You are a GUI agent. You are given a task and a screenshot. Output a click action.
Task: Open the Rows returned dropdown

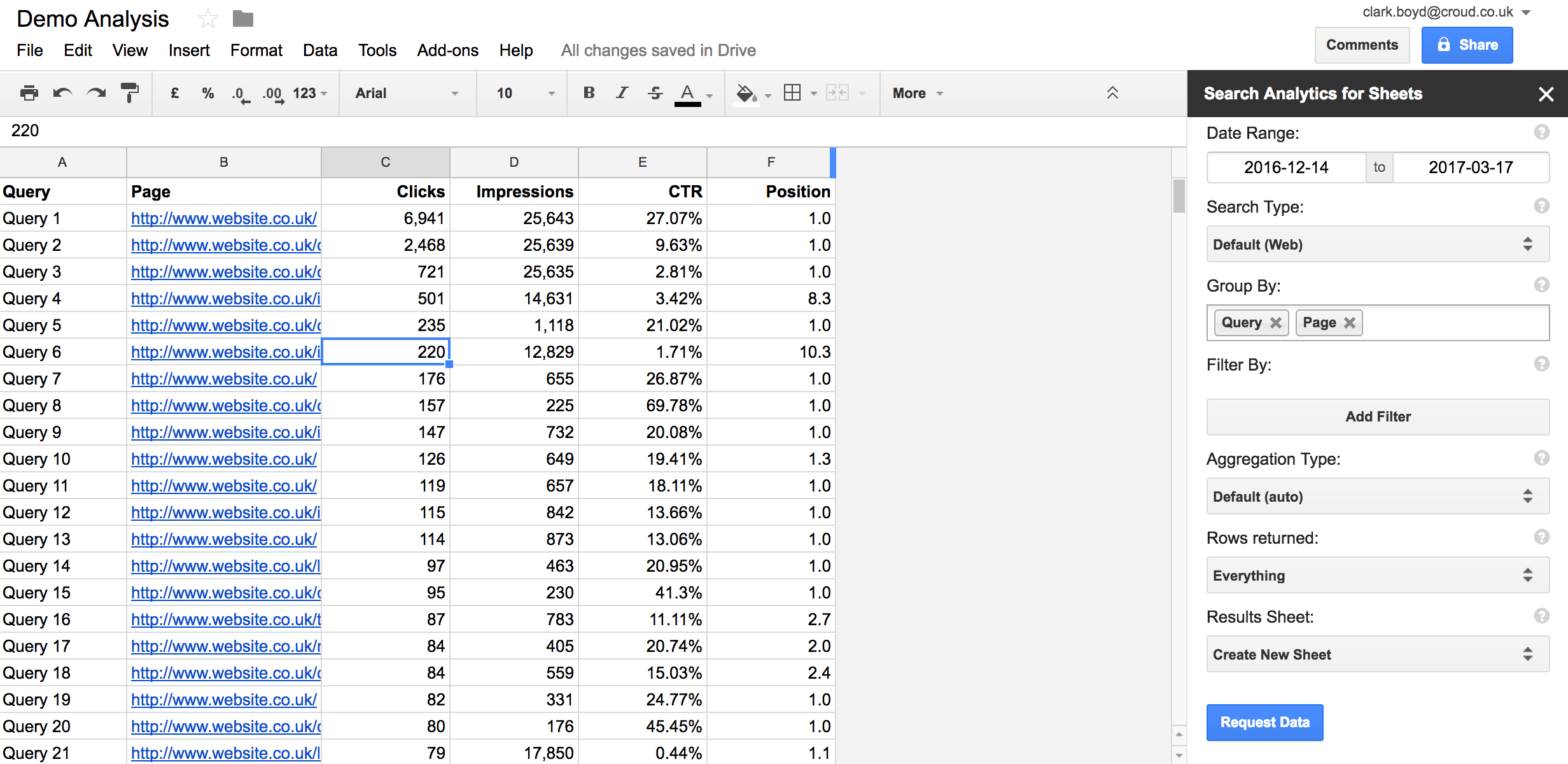pyautogui.click(x=1377, y=576)
